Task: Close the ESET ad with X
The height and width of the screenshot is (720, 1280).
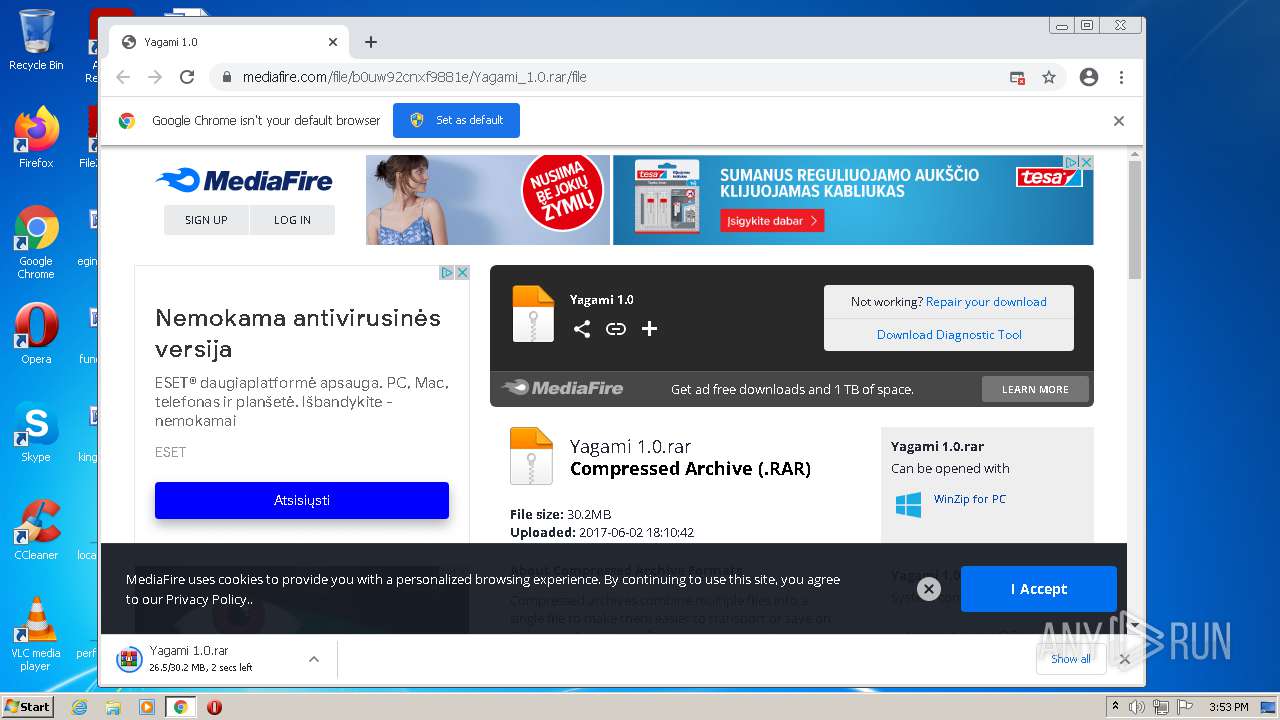Action: [462, 272]
